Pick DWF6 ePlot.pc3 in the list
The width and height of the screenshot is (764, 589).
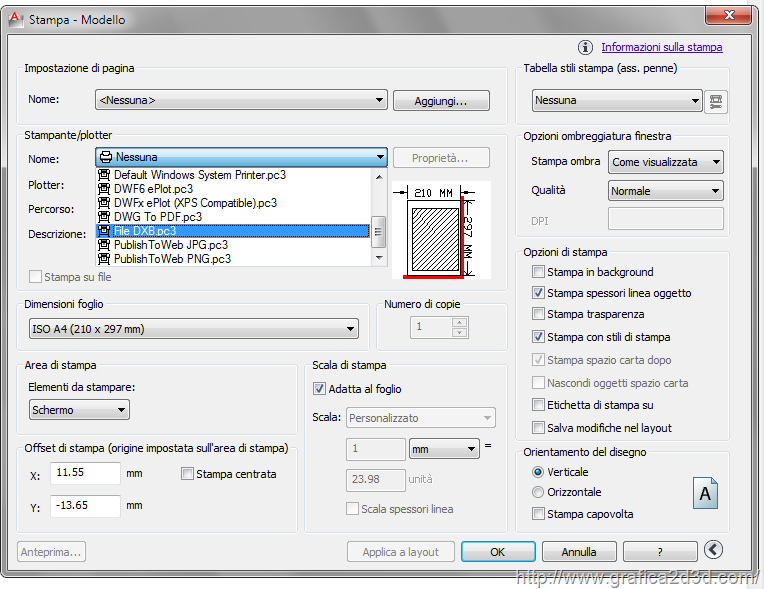[x=153, y=188]
